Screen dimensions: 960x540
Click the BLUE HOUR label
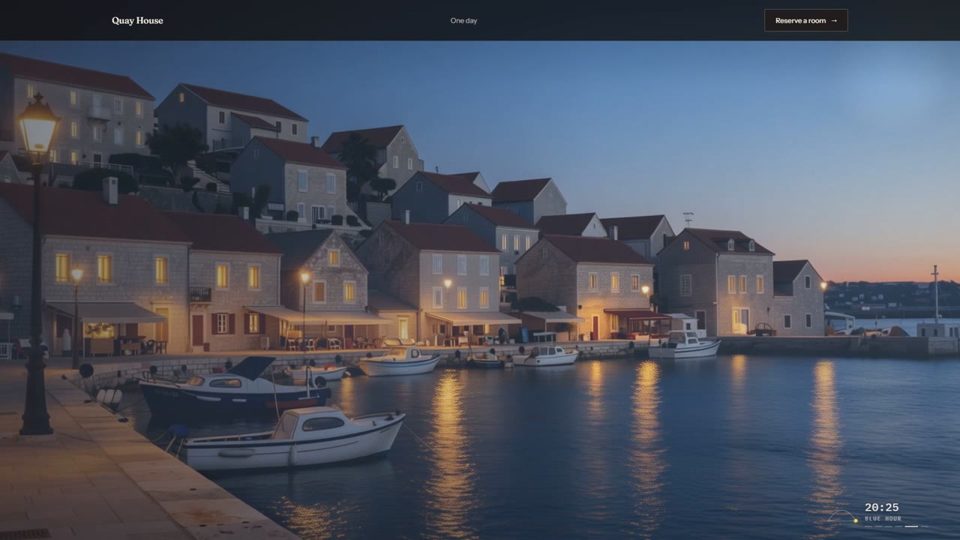coord(883,519)
